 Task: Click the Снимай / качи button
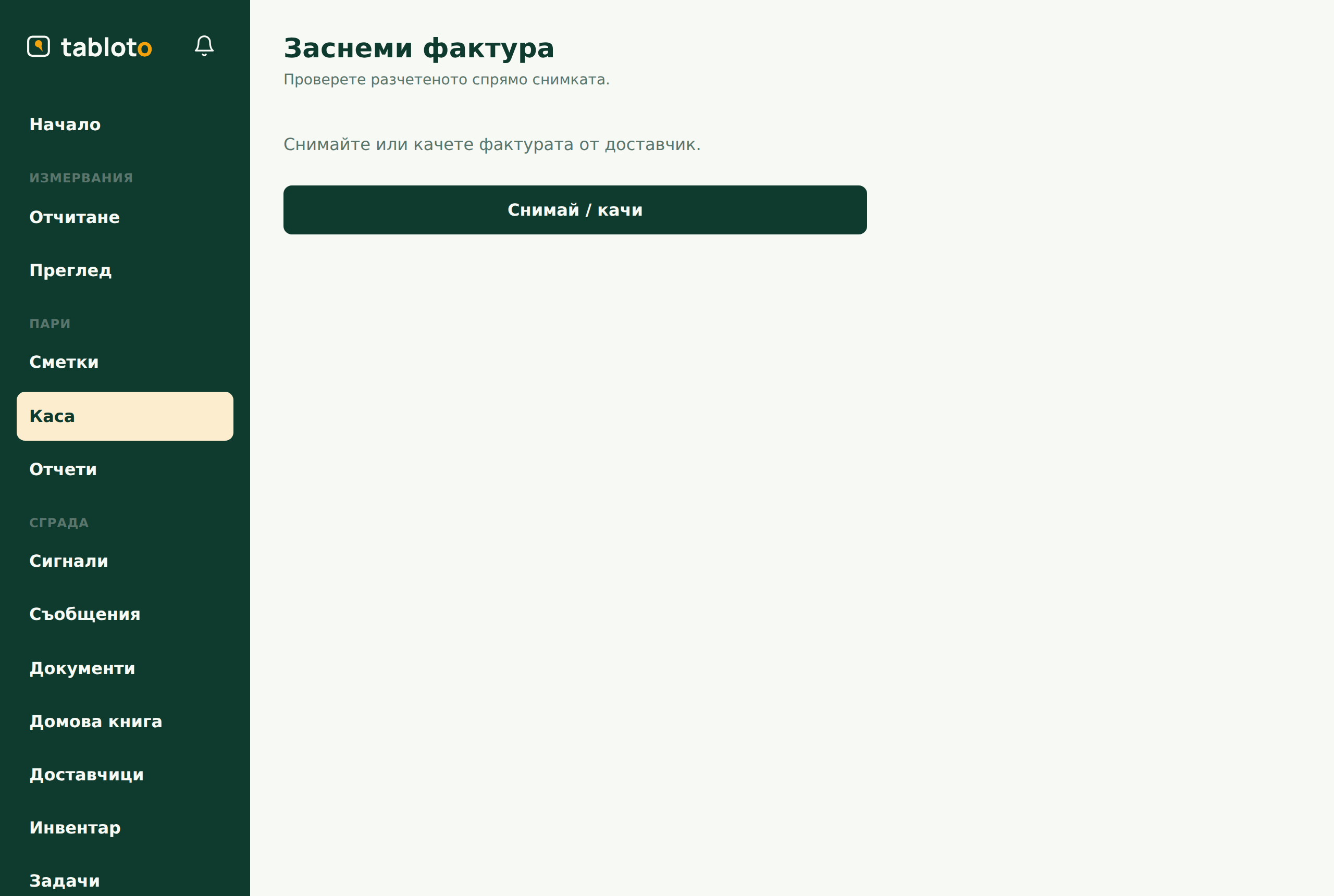pos(575,210)
